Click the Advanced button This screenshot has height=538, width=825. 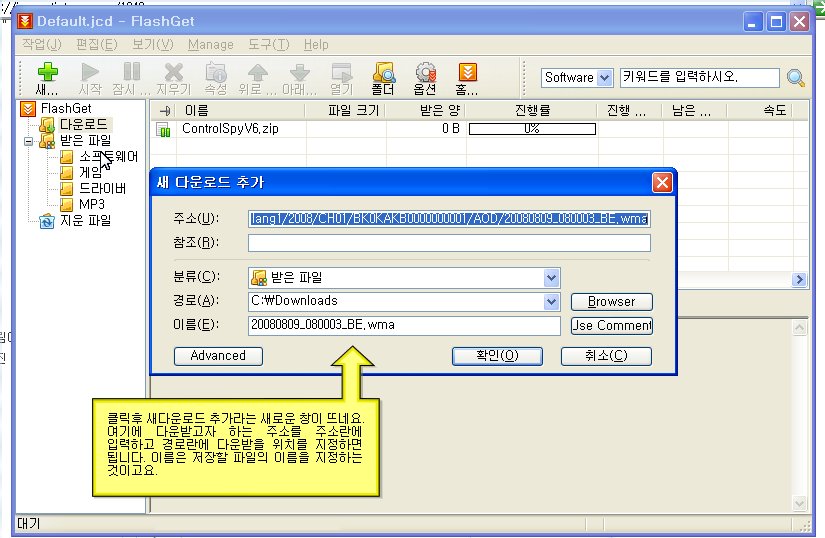(218, 355)
